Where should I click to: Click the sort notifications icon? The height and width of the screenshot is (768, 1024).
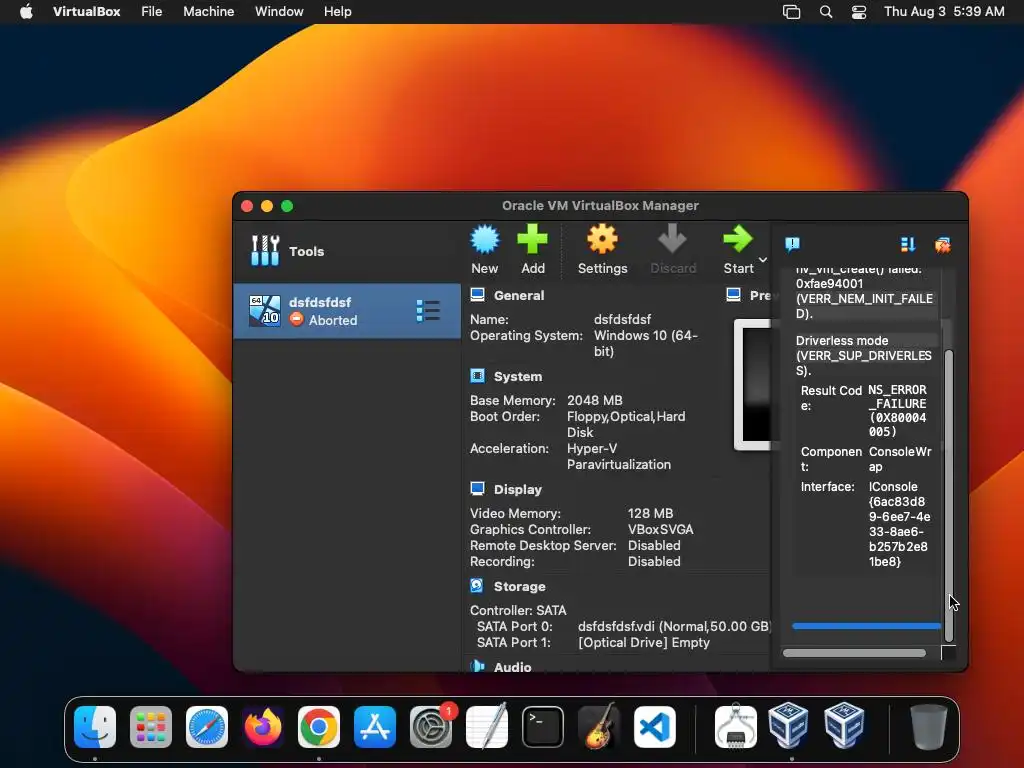point(908,244)
